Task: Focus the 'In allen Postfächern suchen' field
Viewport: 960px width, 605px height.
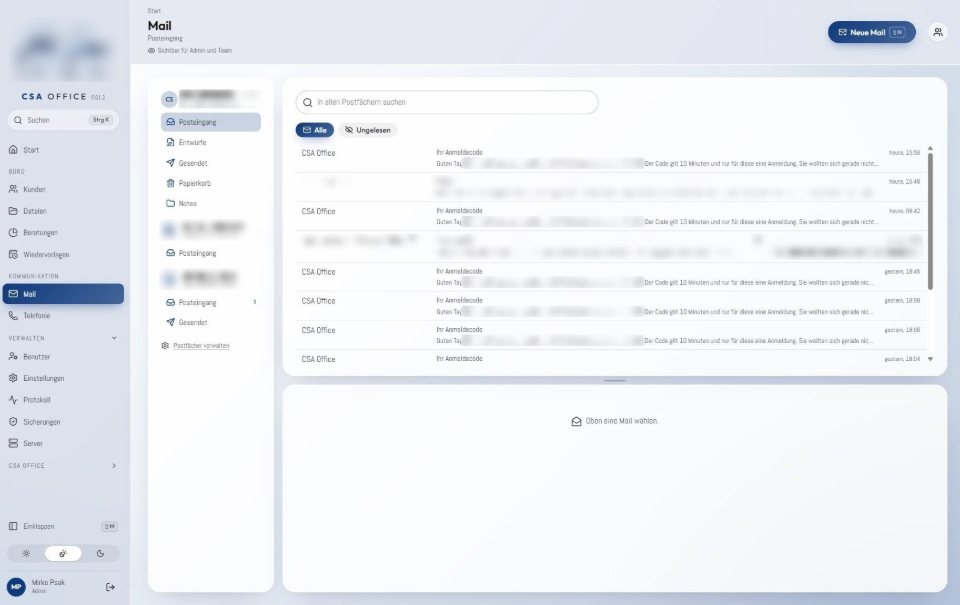Action: point(447,102)
